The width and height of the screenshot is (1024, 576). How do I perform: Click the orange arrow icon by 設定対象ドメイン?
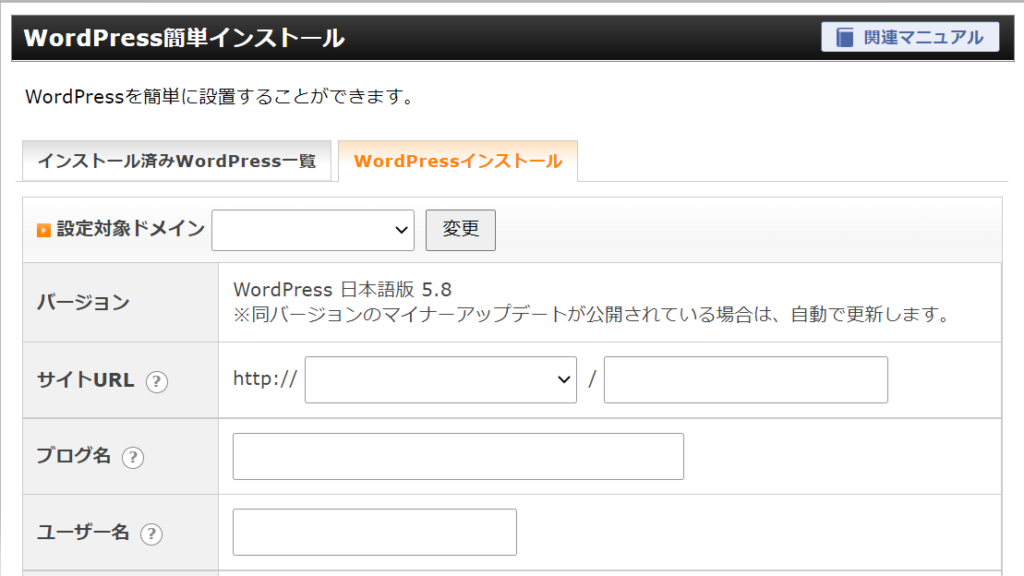point(43,230)
